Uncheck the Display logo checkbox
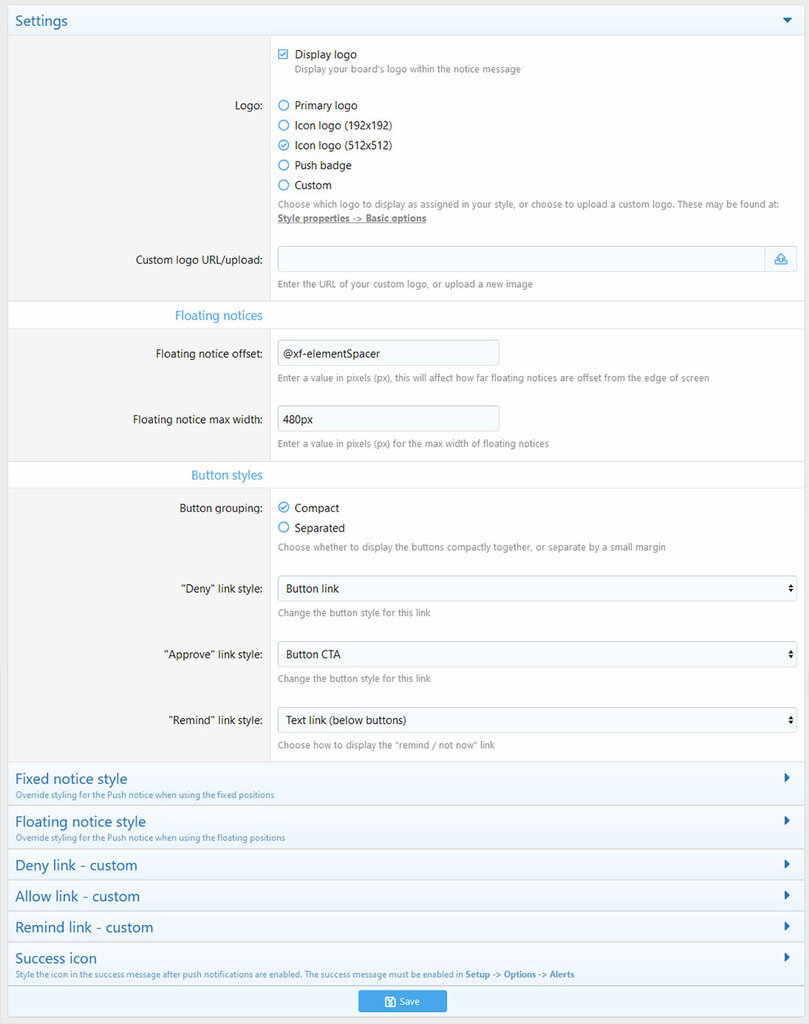809x1024 pixels. point(284,54)
